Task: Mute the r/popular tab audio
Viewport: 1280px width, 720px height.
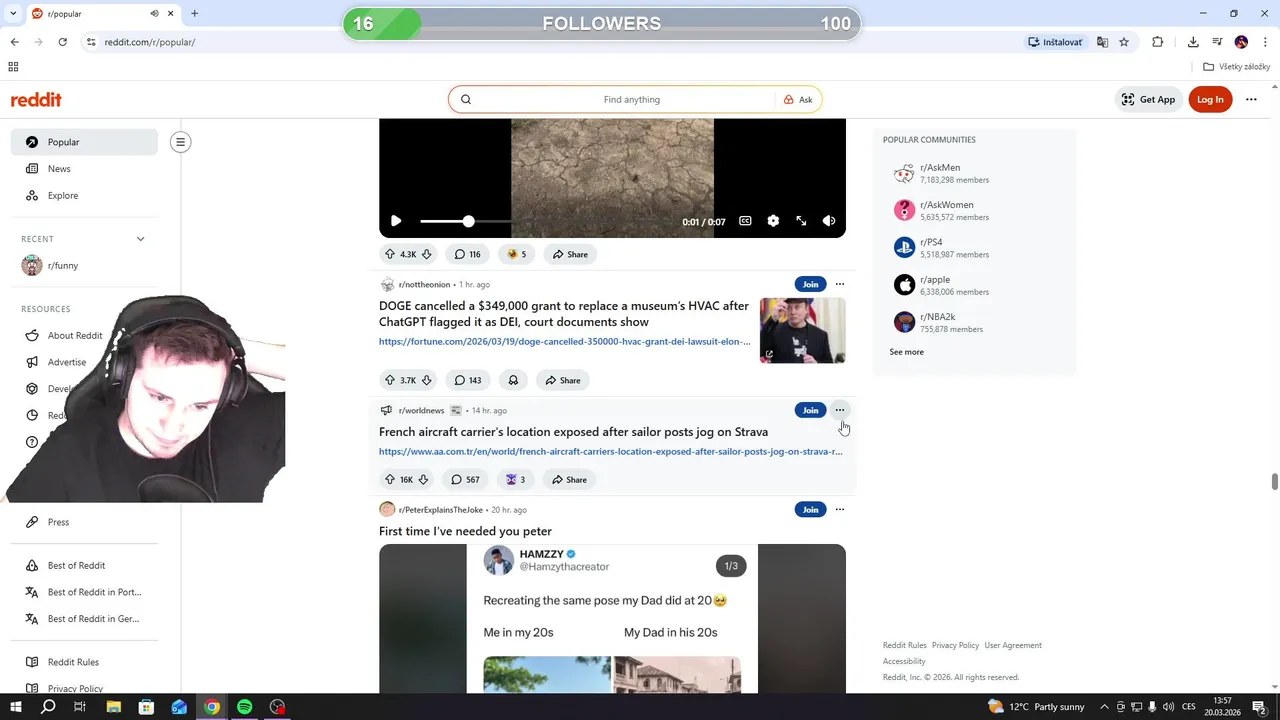Action: (x=155, y=14)
